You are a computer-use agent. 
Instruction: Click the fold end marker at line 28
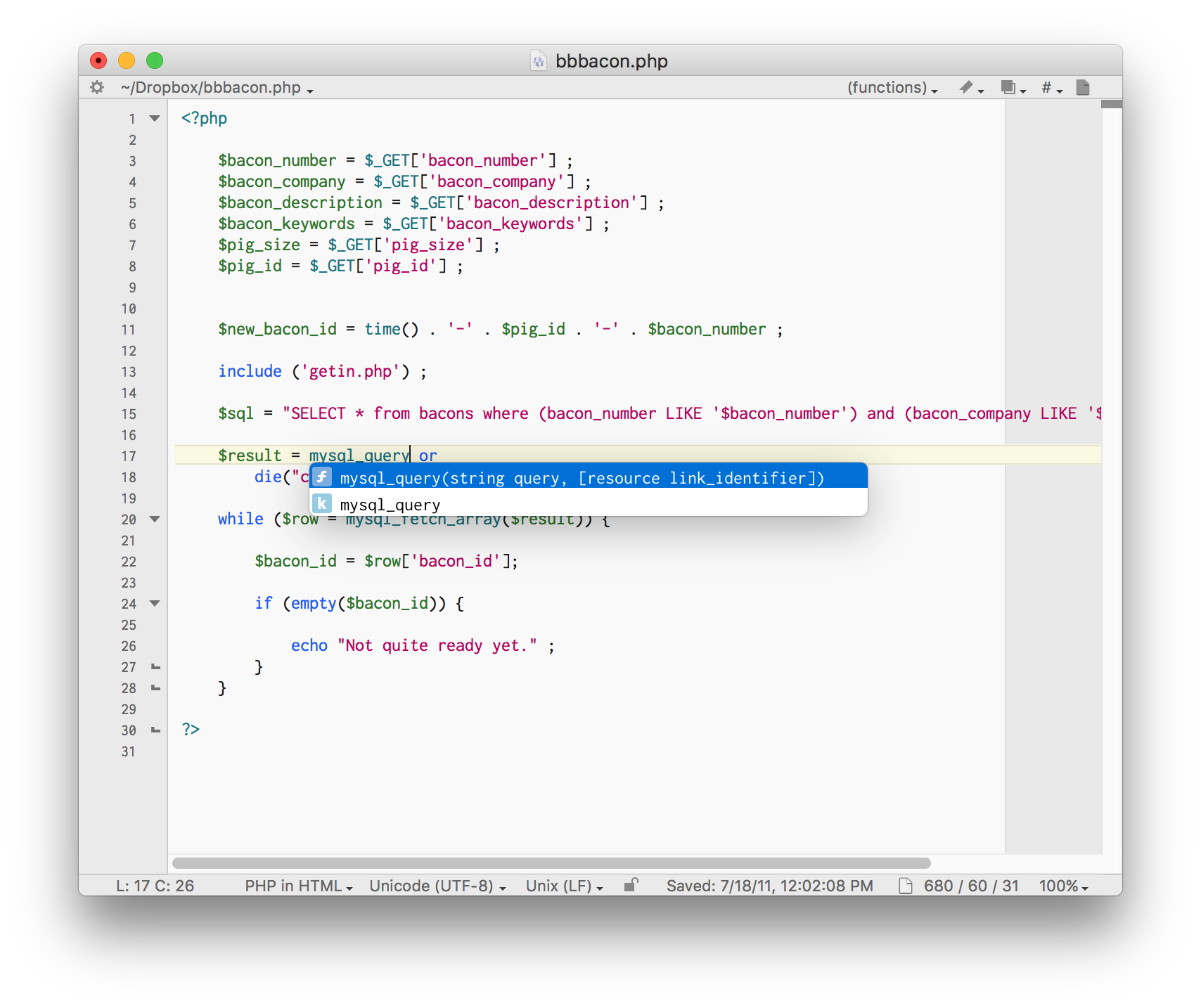click(x=156, y=687)
